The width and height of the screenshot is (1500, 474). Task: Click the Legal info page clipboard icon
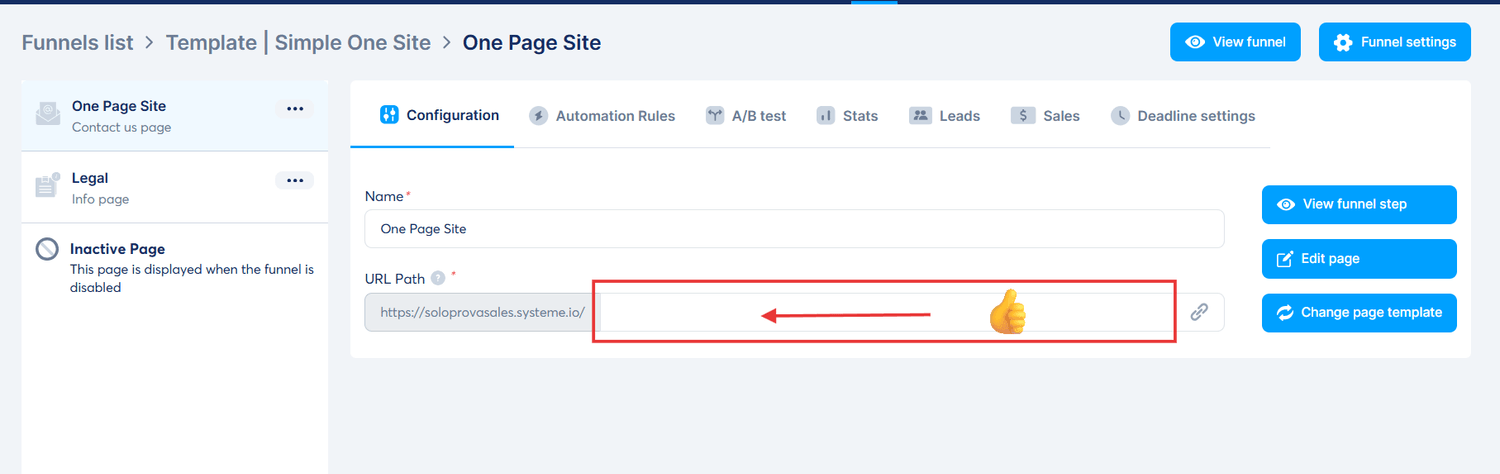pyautogui.click(x=47, y=186)
